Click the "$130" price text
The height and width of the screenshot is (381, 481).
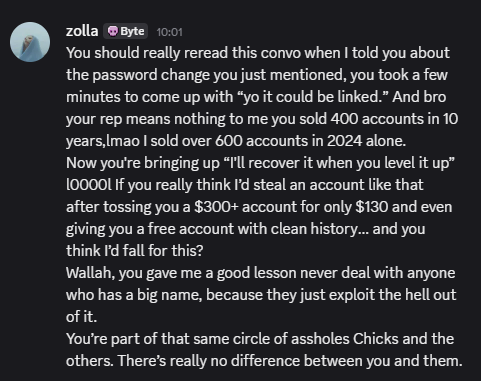[372, 207]
